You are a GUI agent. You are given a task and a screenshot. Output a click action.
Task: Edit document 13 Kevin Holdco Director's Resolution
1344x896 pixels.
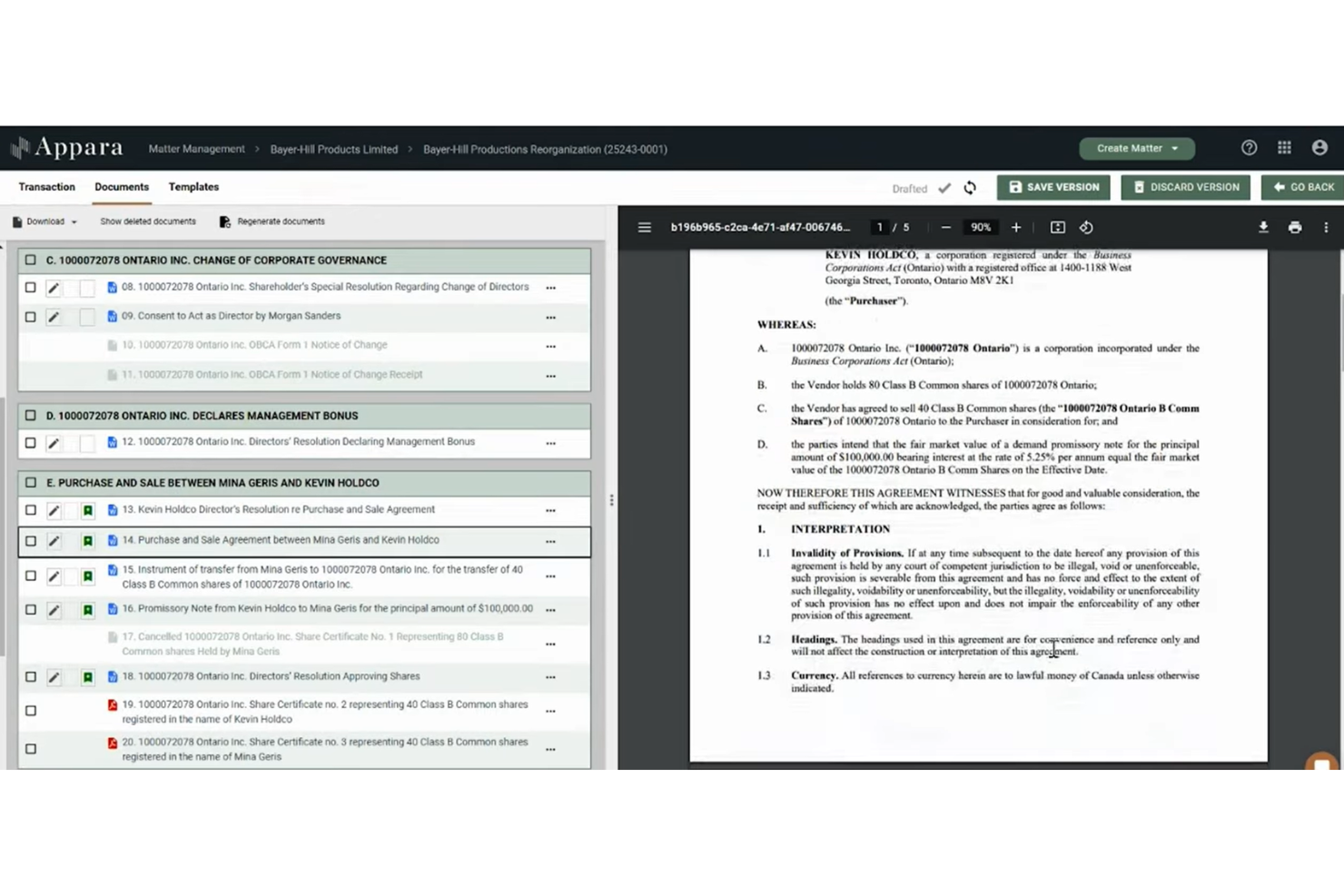[x=54, y=511]
